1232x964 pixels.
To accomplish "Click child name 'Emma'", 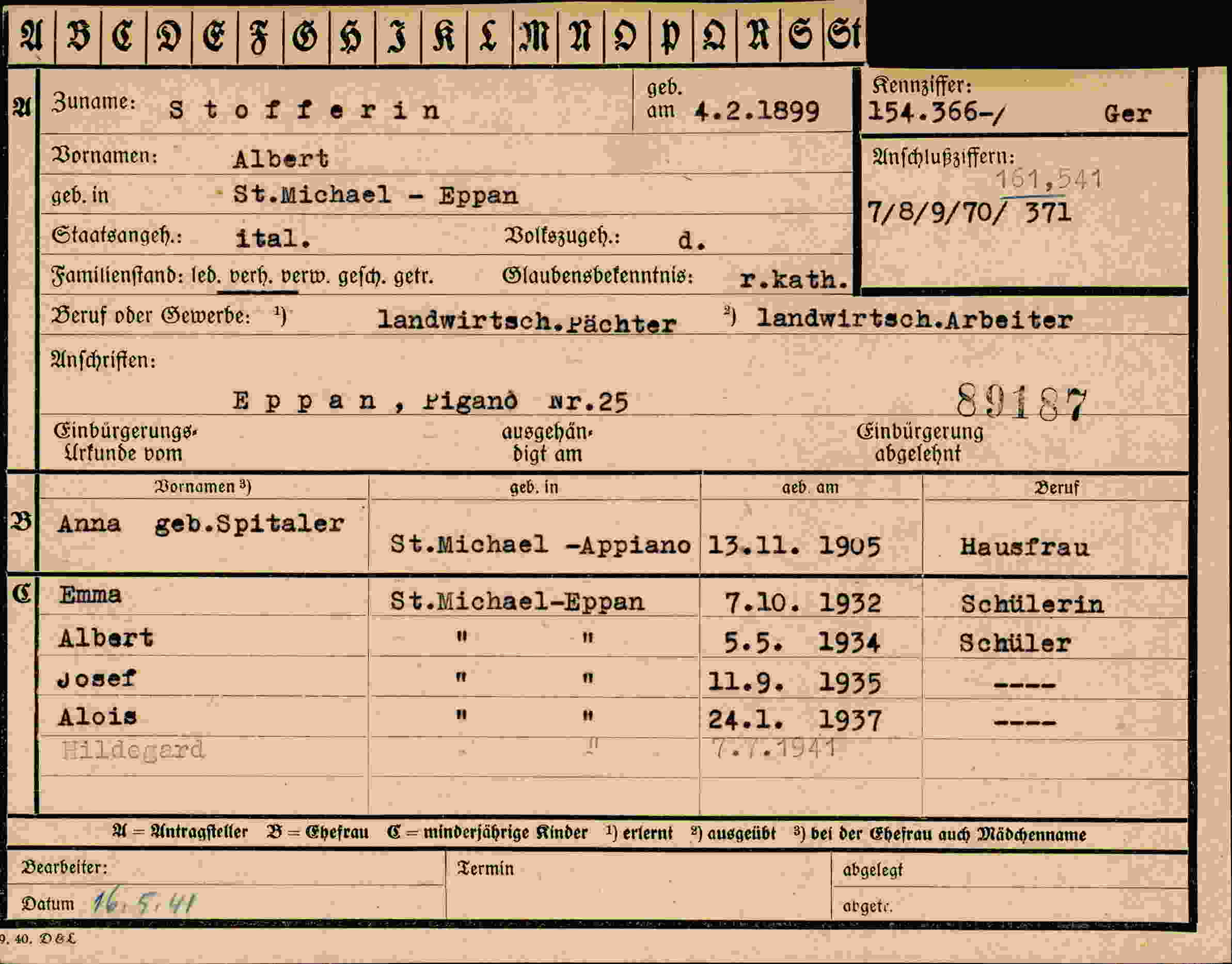I will pos(90,595).
